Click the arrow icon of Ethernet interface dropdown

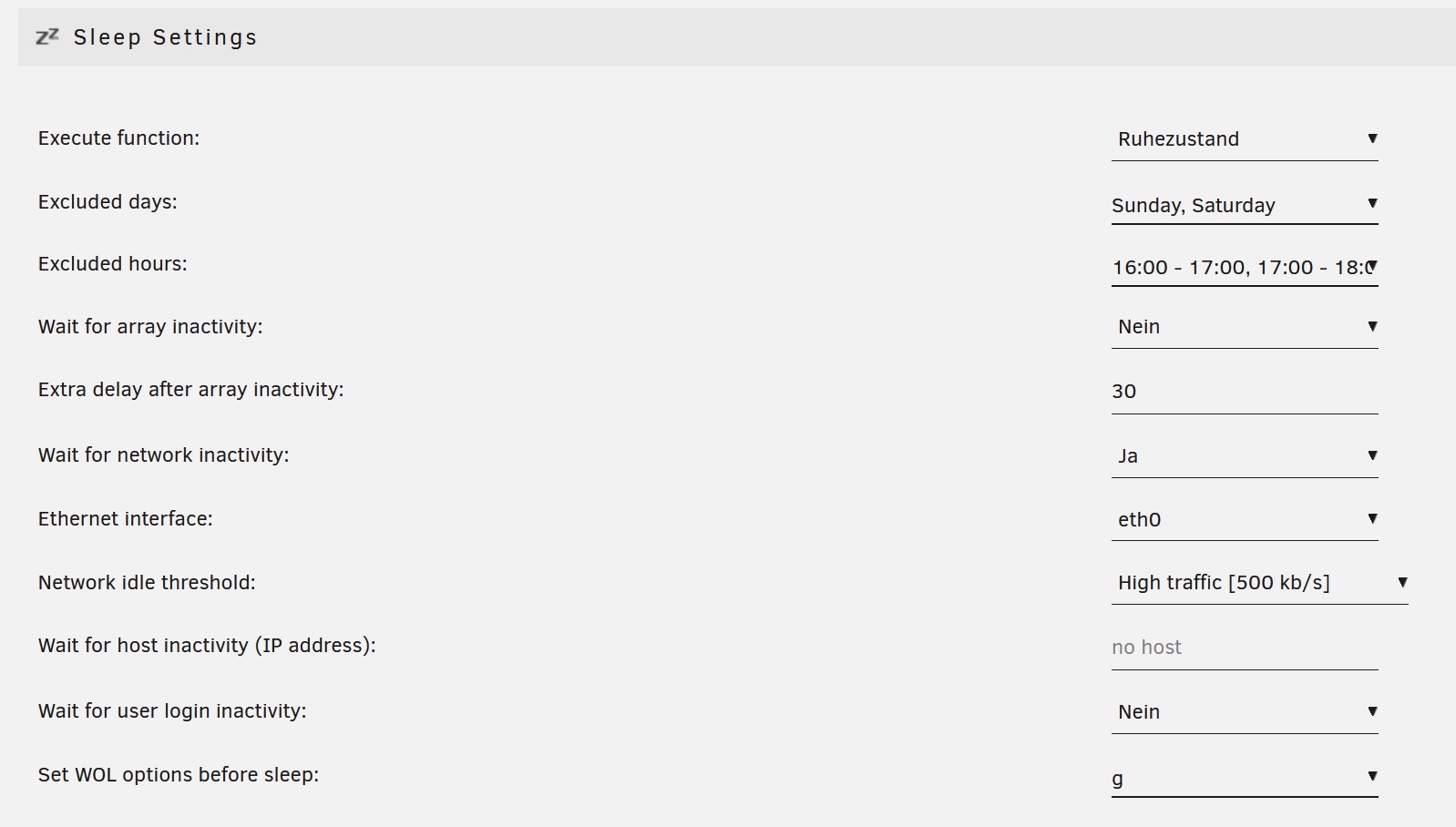[1372, 518]
